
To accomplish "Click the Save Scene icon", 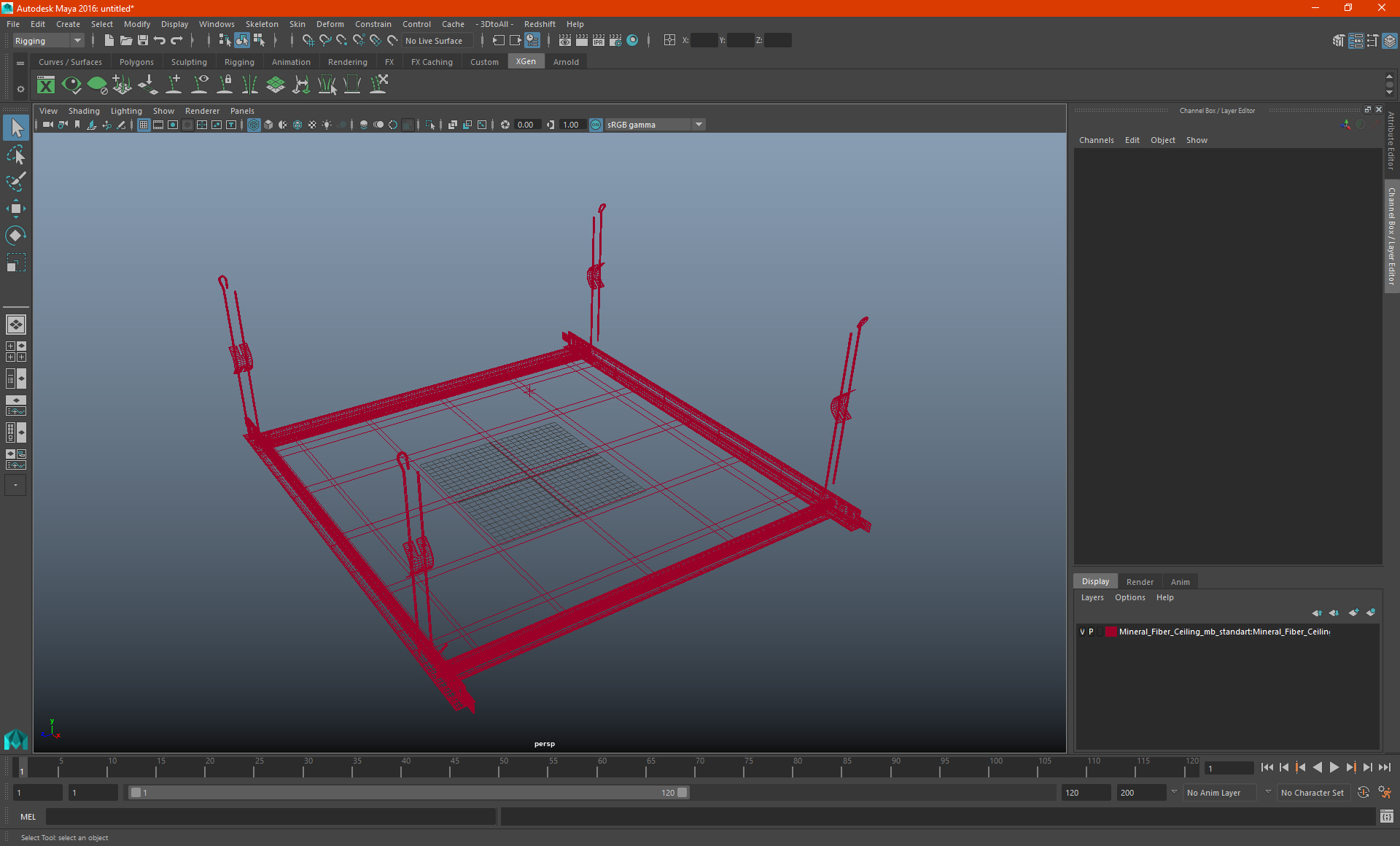I will tap(143, 41).
